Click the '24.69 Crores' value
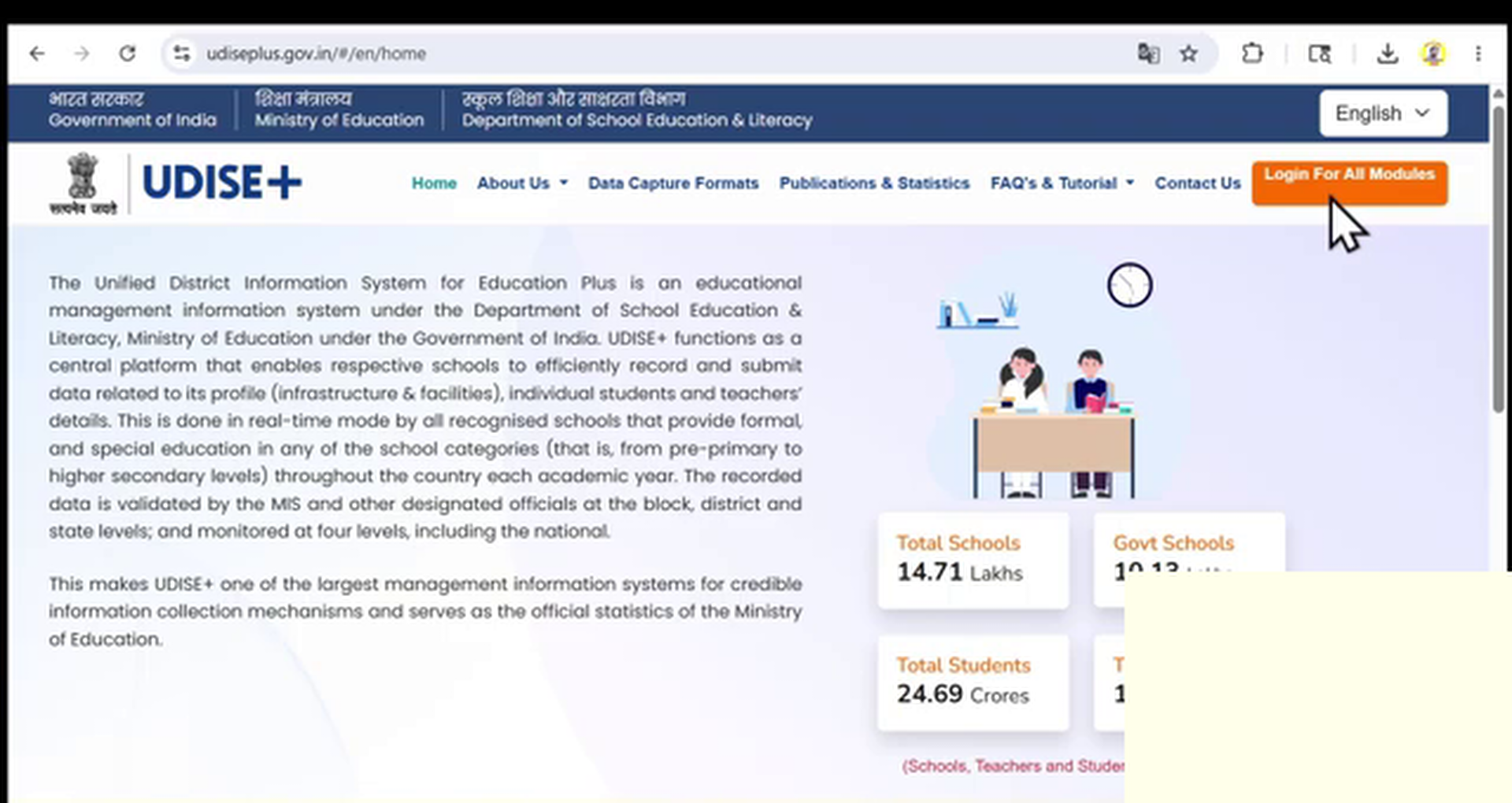 pos(962,694)
